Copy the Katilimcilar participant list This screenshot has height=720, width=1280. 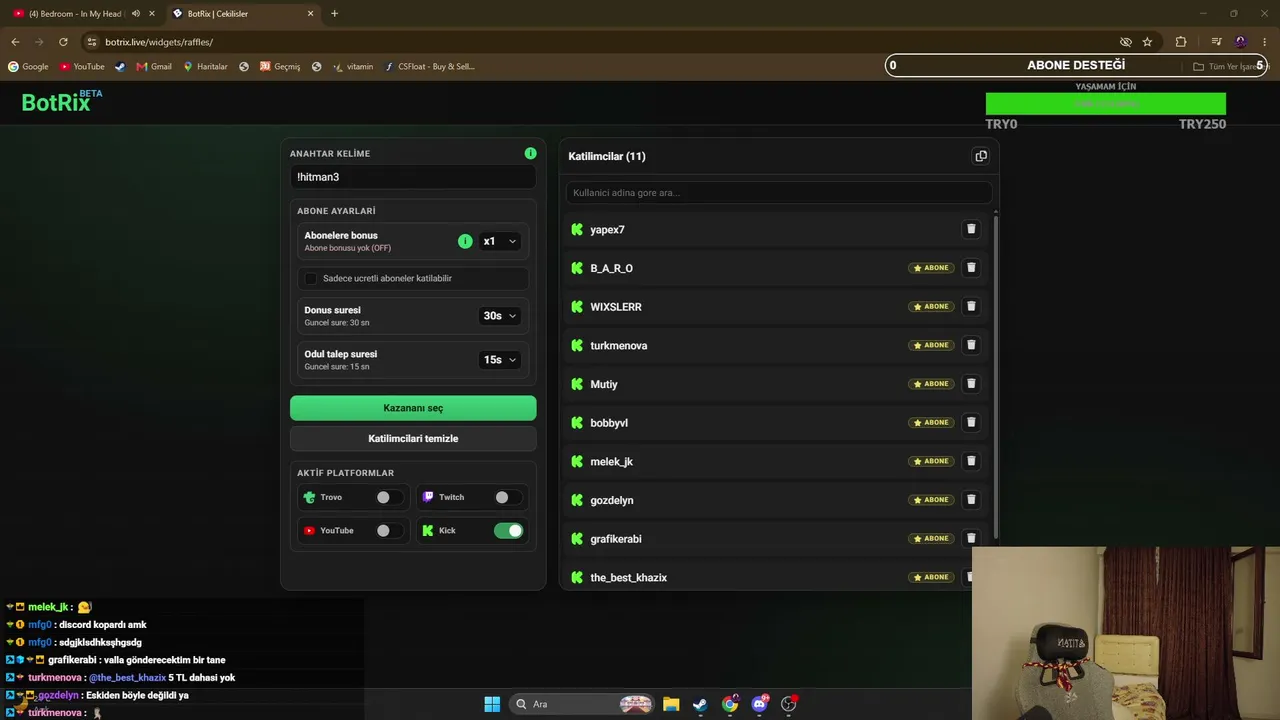point(981,156)
